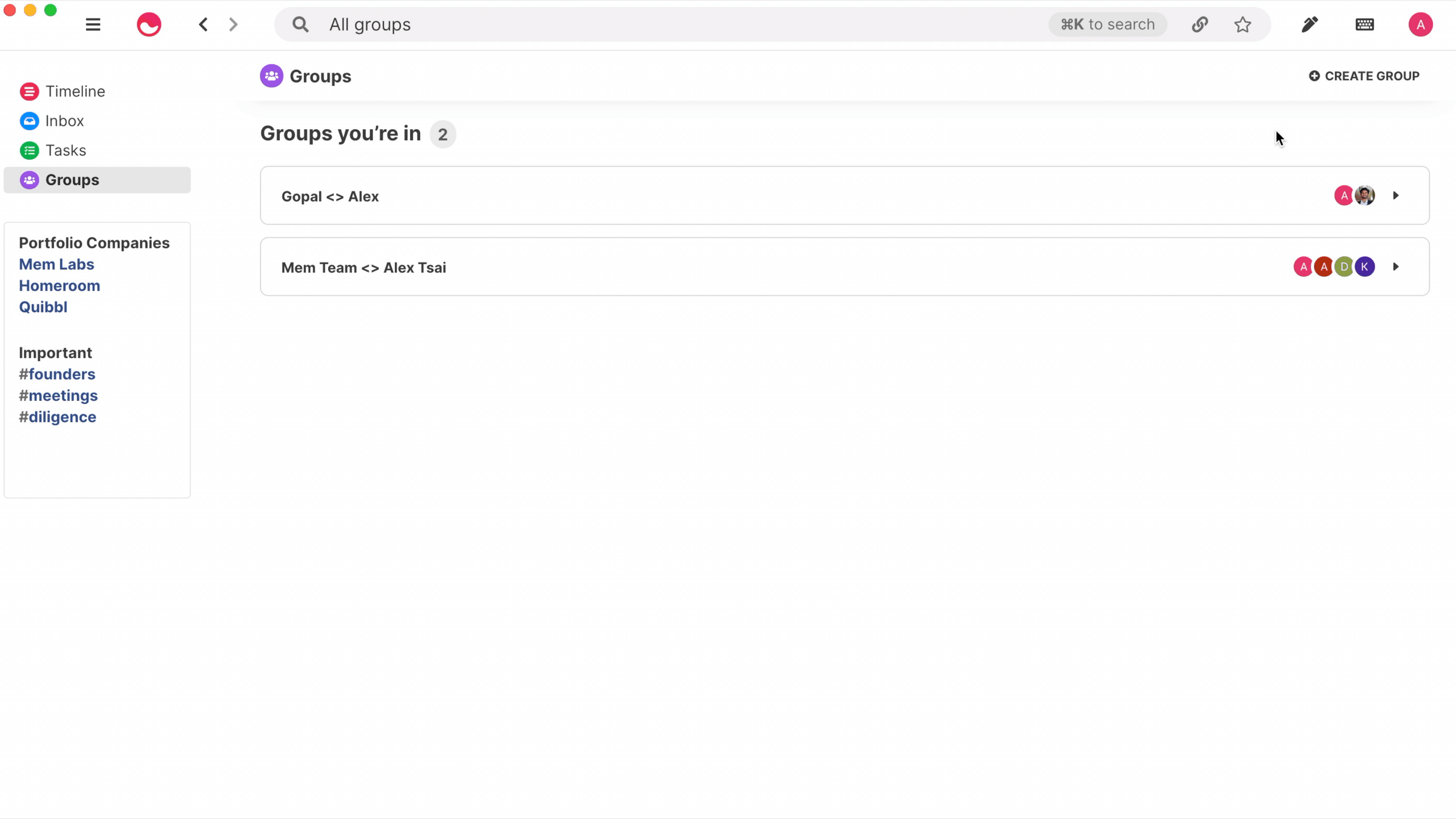Click the All groups search field
Image resolution: width=1456 pixels, height=819 pixels.
[660, 24]
